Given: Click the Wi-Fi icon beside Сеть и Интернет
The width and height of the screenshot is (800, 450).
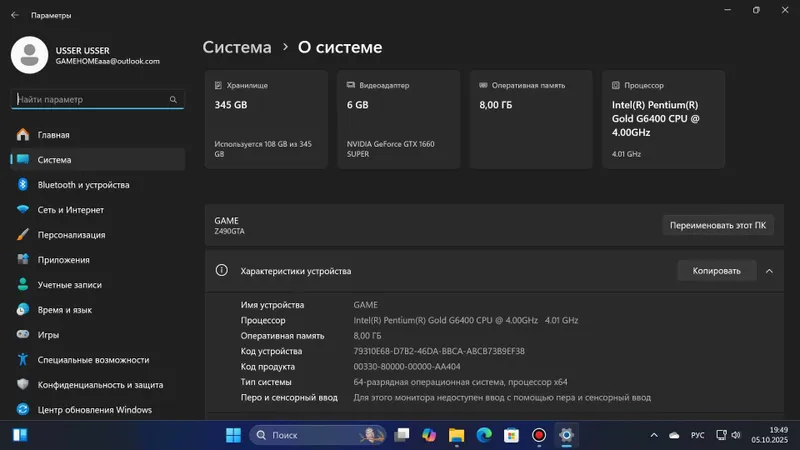Looking at the screenshot, I should 23,210.
